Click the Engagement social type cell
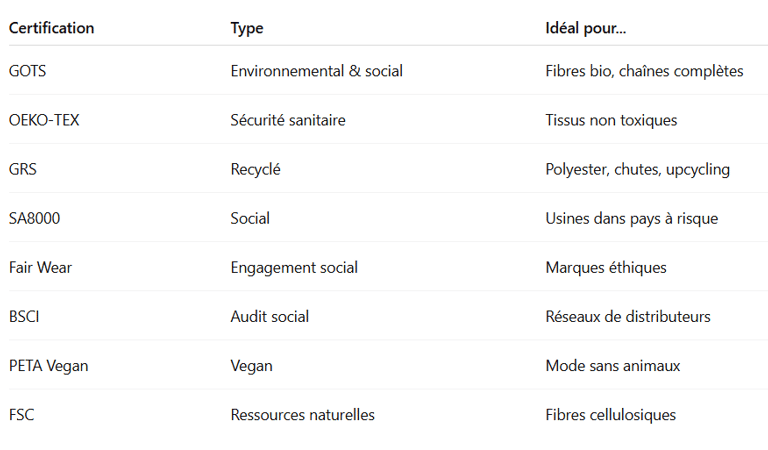 click(x=294, y=267)
